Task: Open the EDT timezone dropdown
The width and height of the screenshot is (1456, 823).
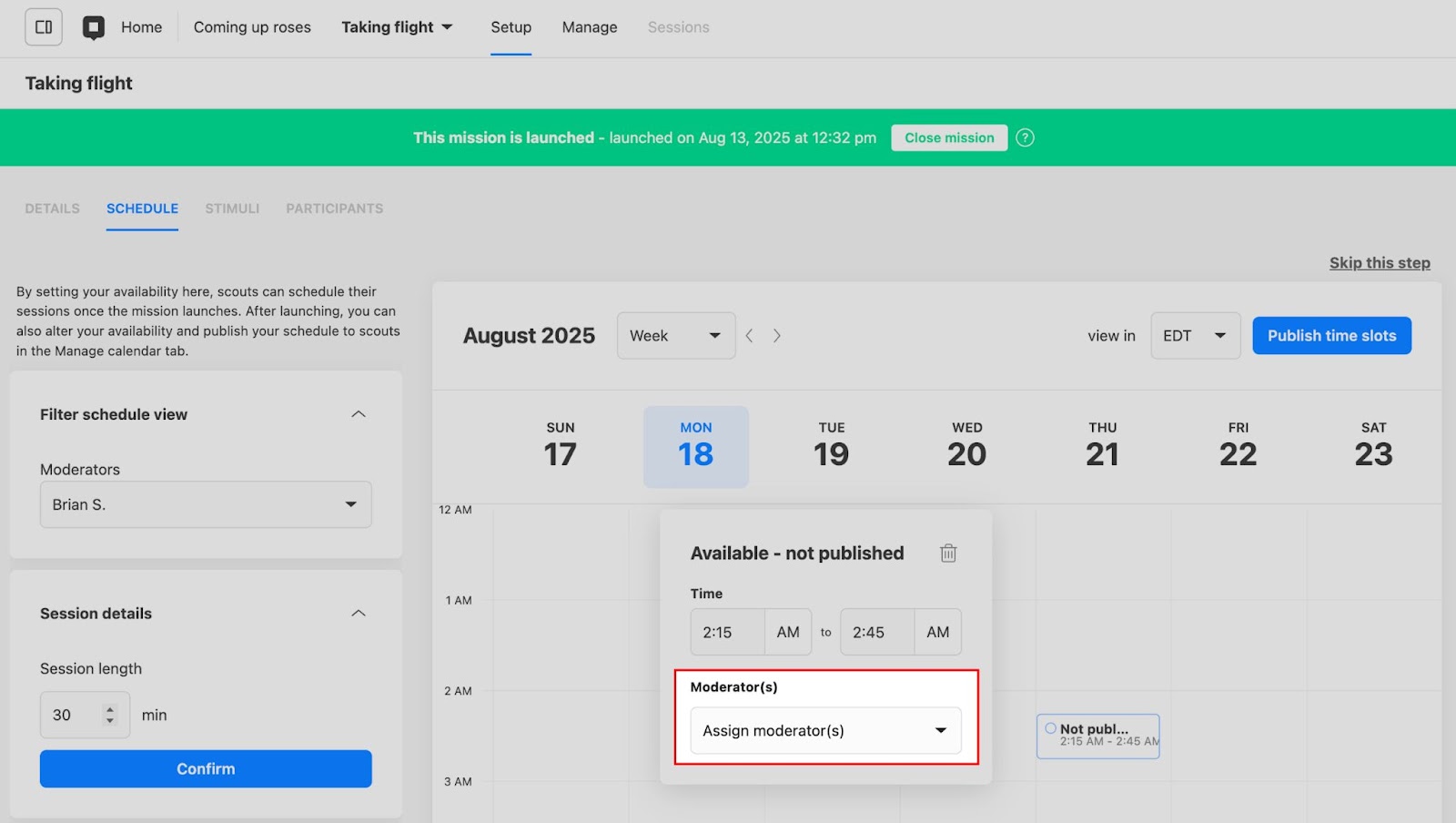Action: point(1194,336)
